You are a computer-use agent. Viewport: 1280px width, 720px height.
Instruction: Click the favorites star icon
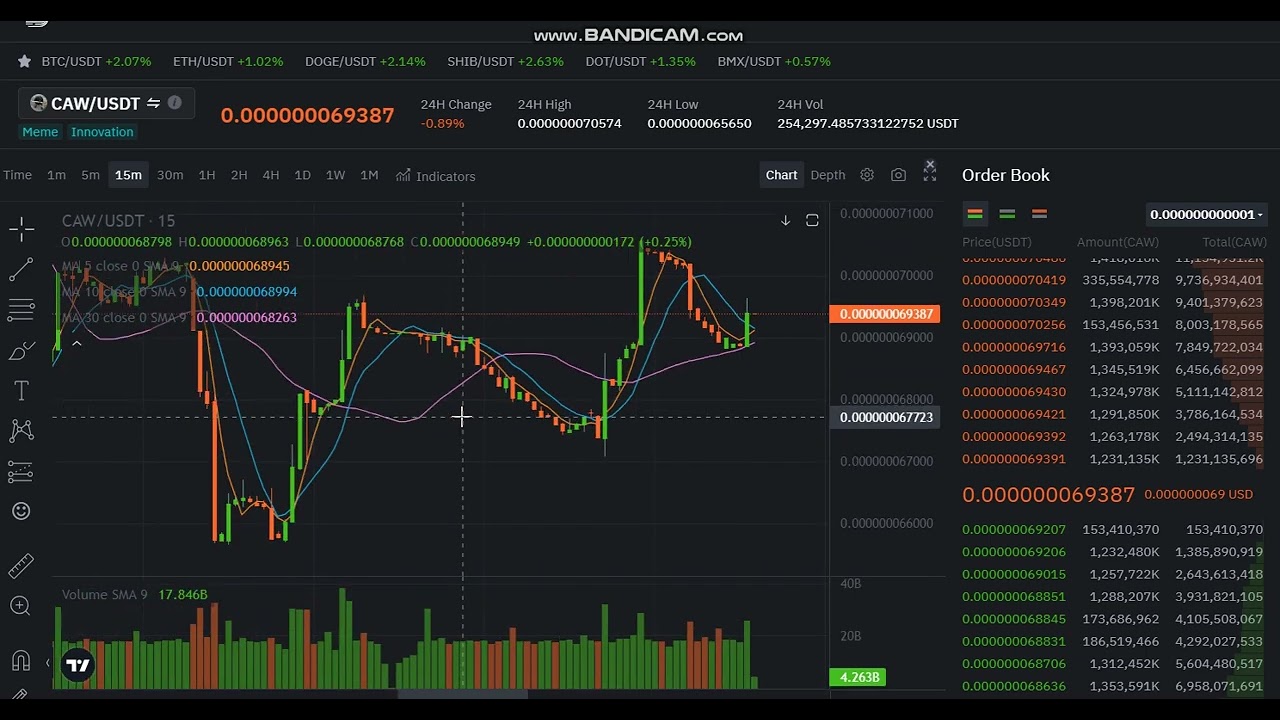(x=24, y=61)
